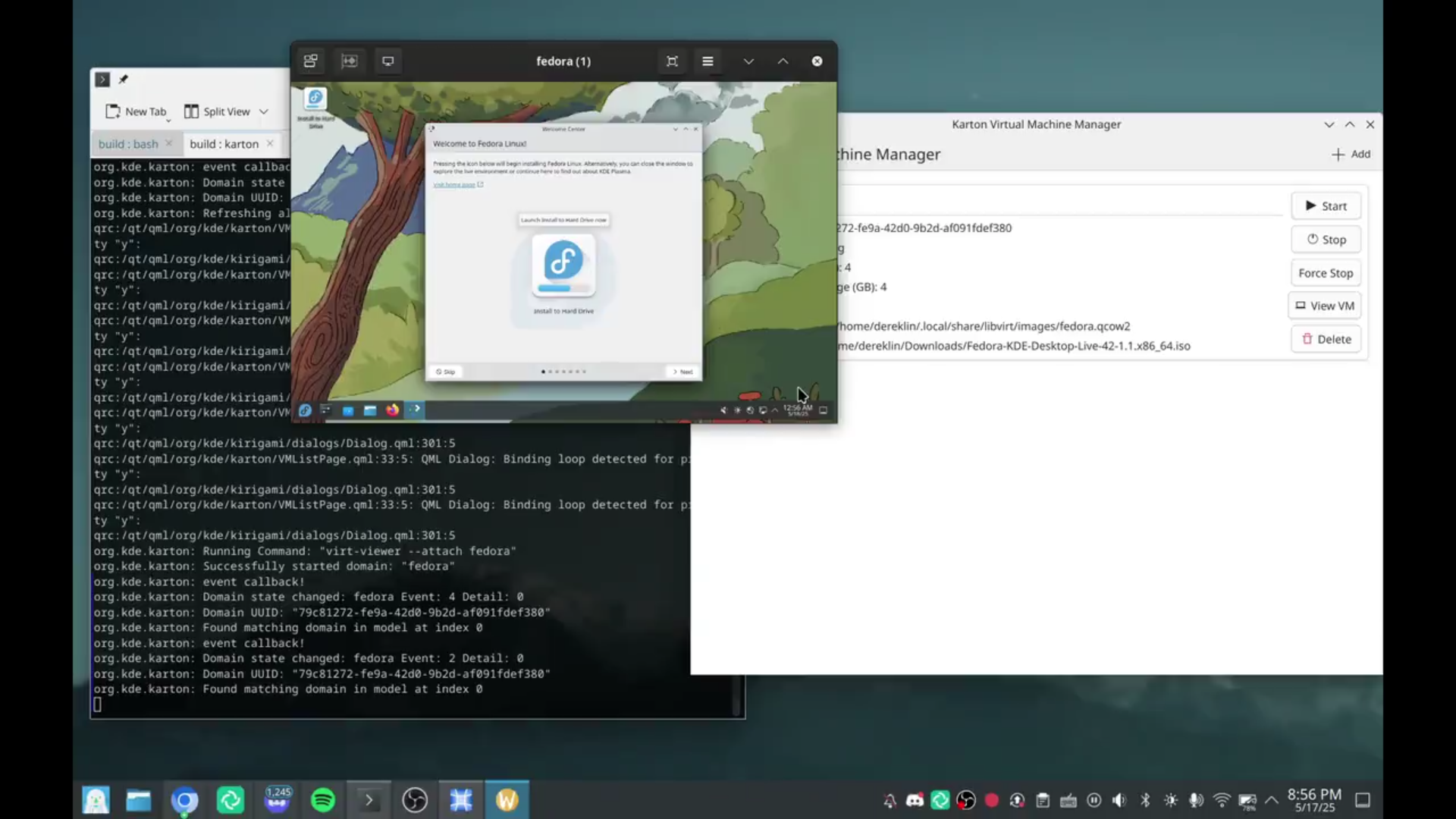Open the virt-viewer hamburger menu
Image resolution: width=1456 pixels, height=819 pixels.
[708, 61]
